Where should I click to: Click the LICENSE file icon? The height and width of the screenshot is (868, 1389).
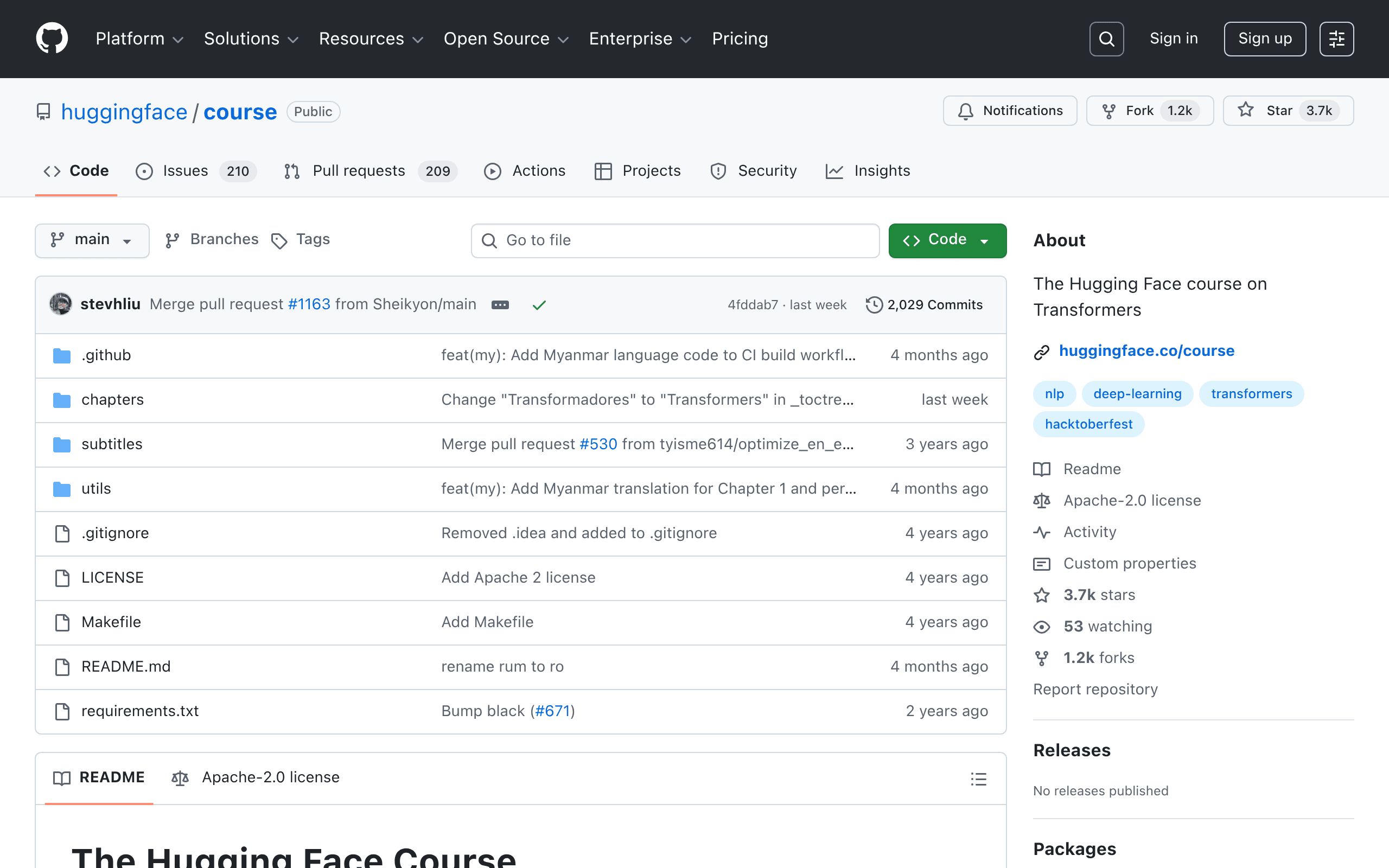pos(62,578)
